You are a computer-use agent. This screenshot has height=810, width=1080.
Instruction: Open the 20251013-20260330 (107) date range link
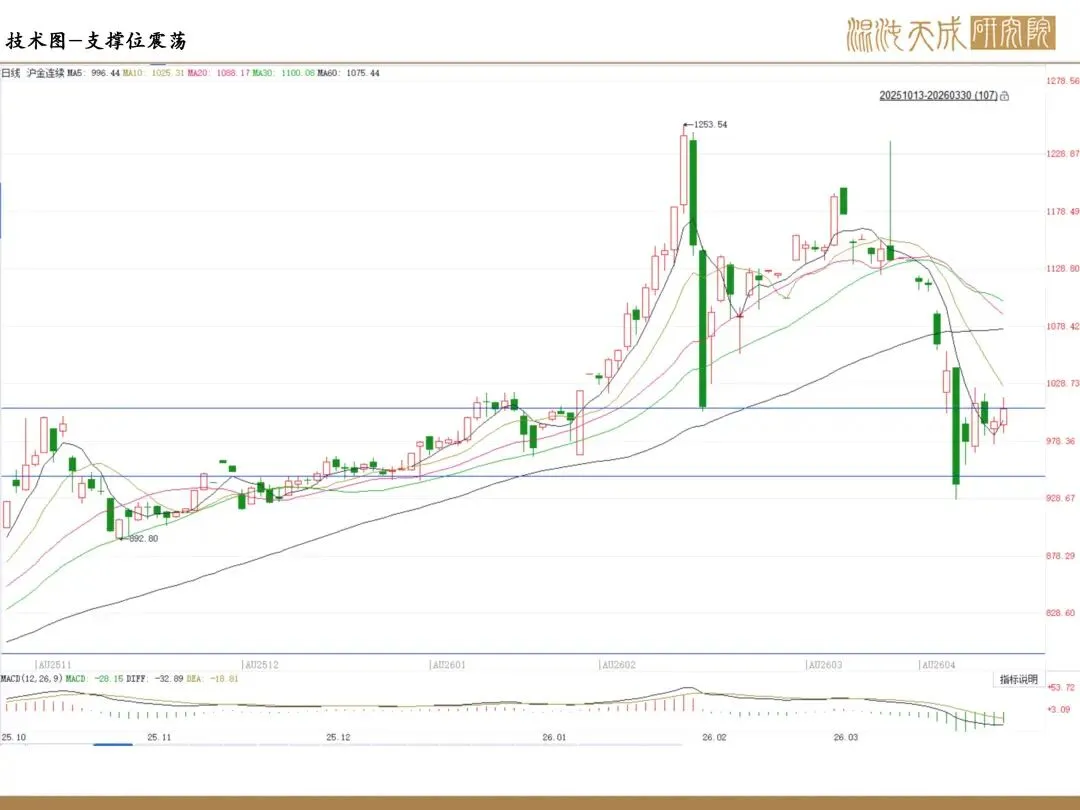coord(938,96)
